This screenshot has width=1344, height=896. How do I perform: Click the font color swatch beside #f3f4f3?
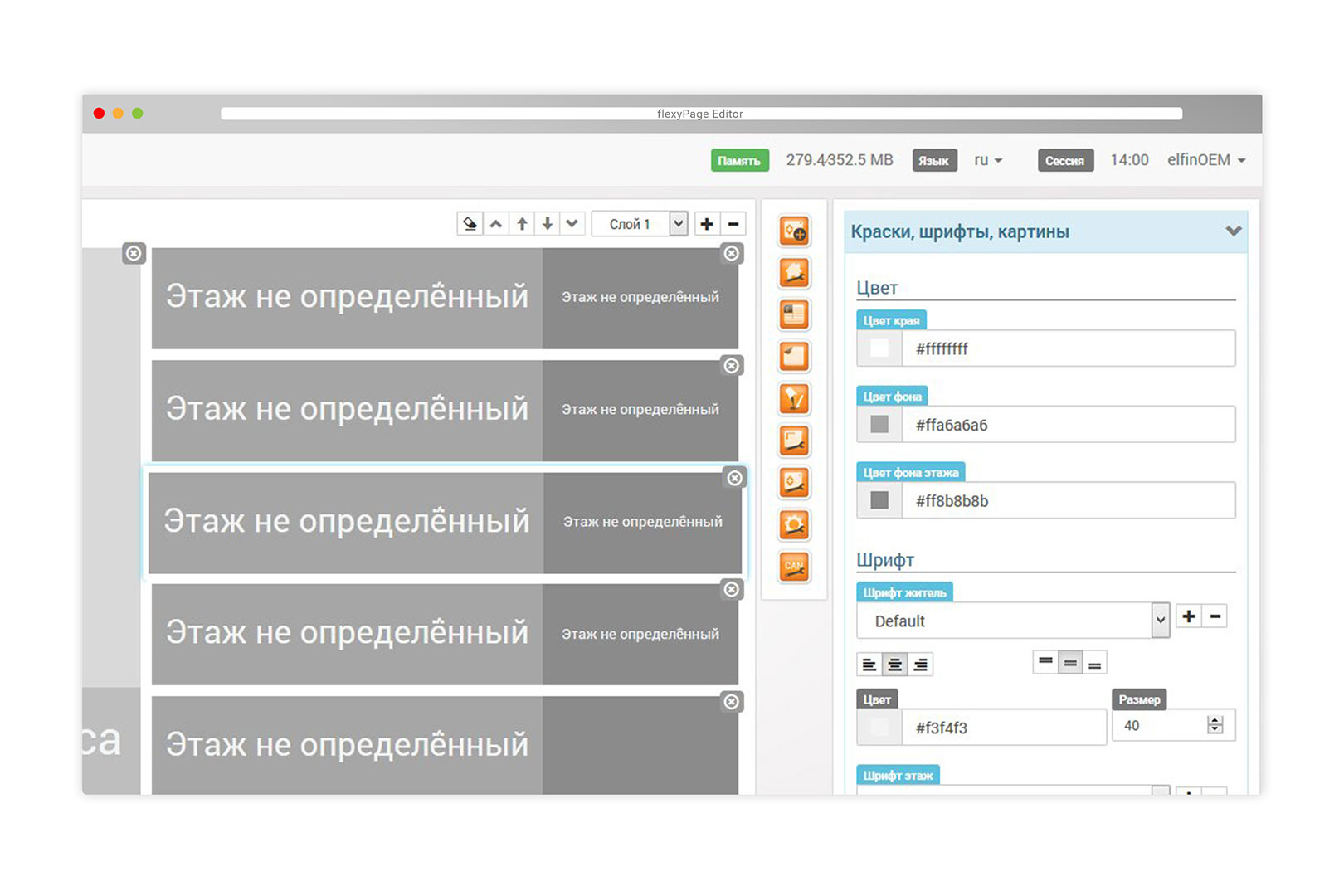[x=879, y=728]
